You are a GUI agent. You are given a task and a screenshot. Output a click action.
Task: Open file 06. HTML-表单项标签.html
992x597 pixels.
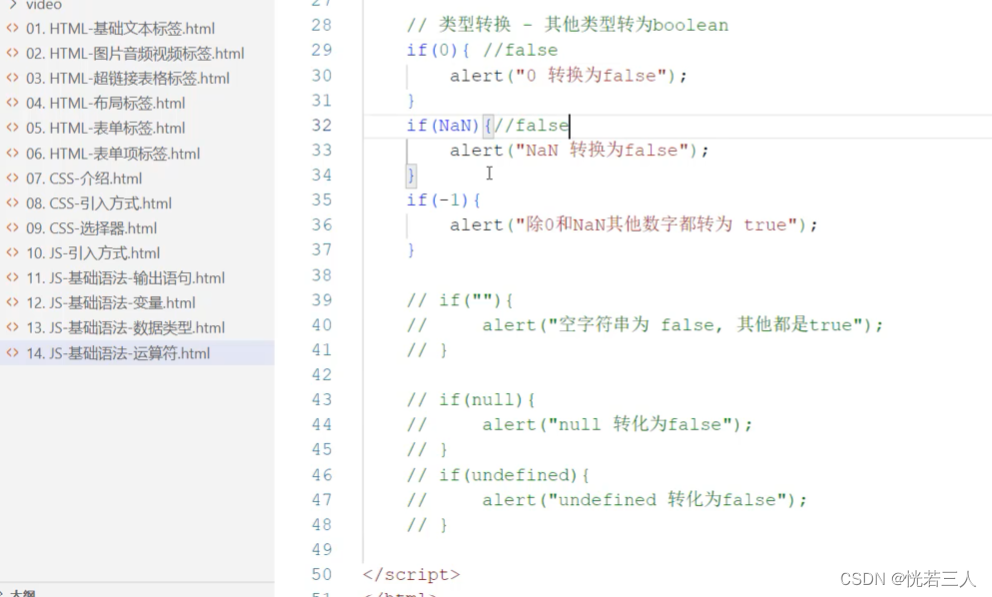coord(113,153)
